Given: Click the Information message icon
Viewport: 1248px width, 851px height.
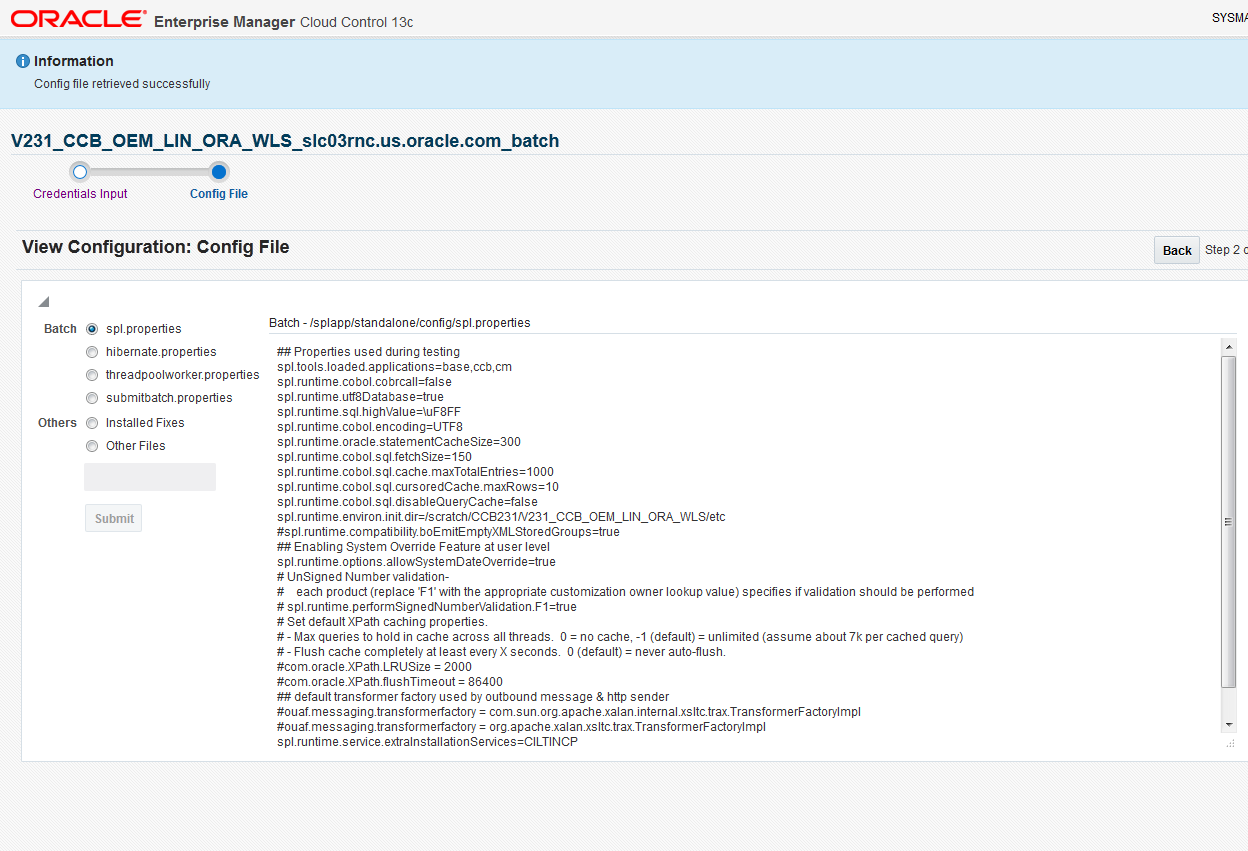Looking at the screenshot, I should click(x=23, y=62).
